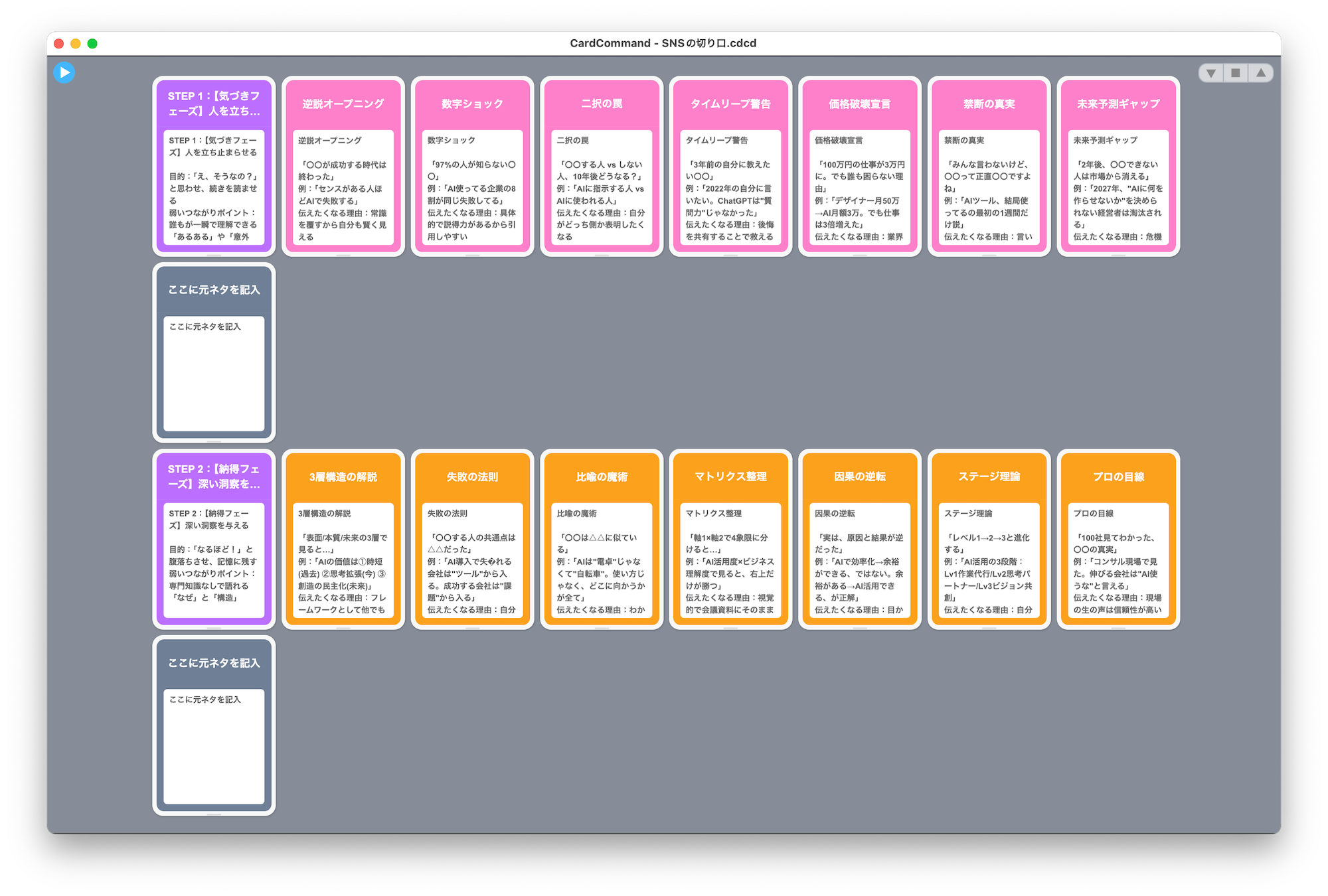Click the downward triangle zoom button

click(x=1211, y=73)
